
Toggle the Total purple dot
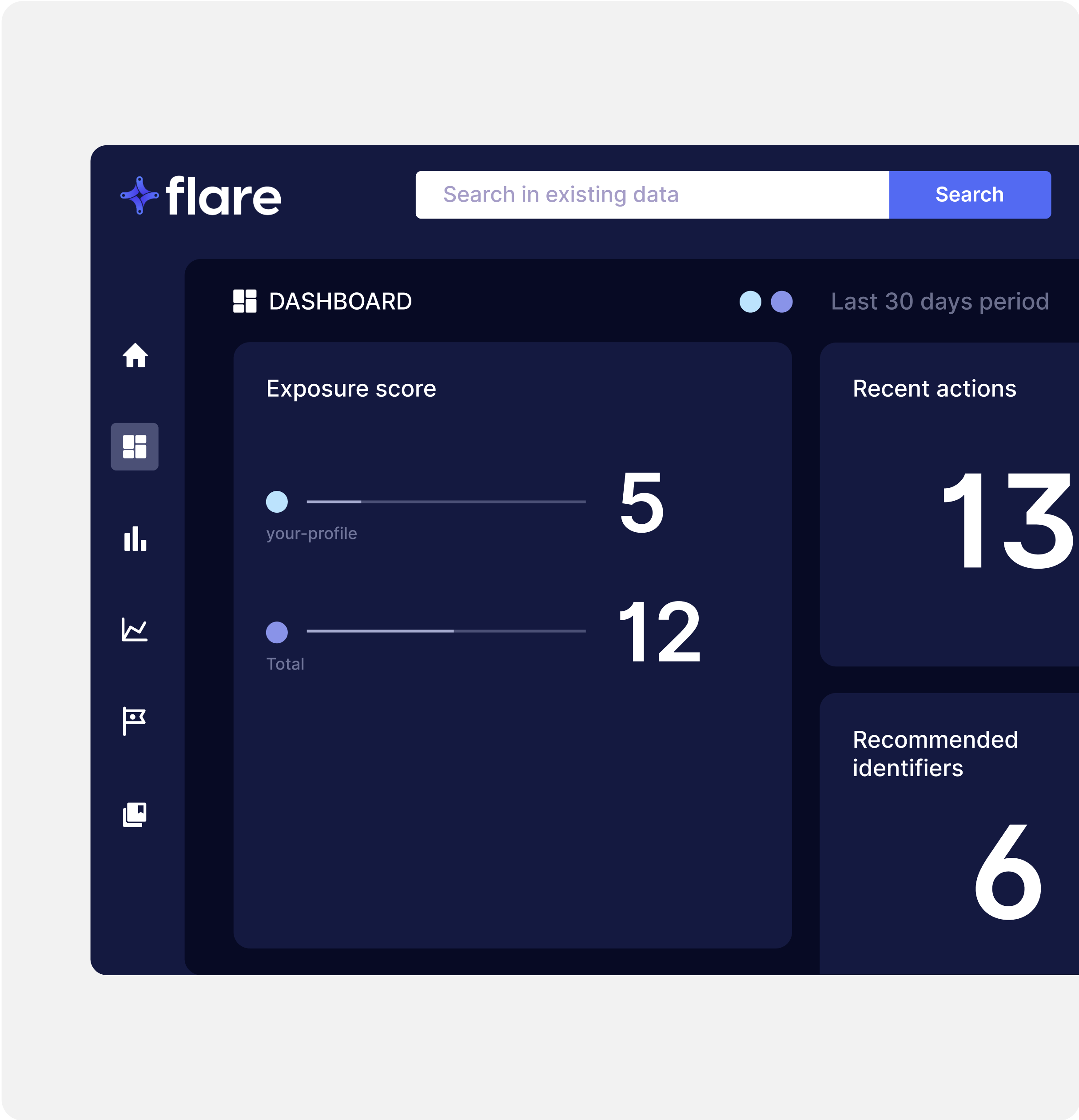[277, 632]
